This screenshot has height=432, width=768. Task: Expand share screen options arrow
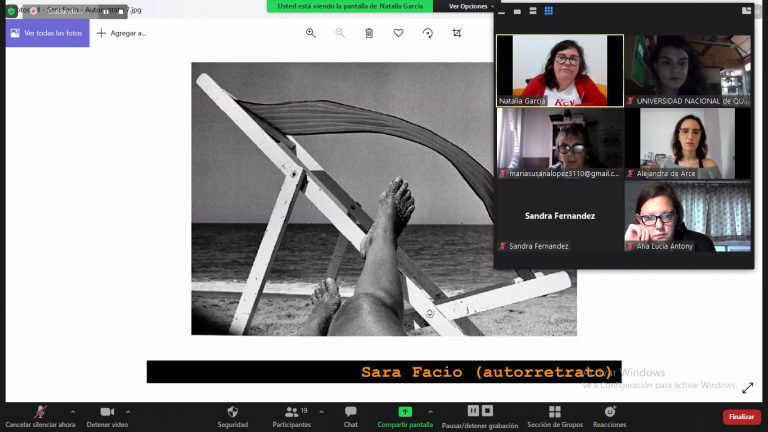coord(431,410)
